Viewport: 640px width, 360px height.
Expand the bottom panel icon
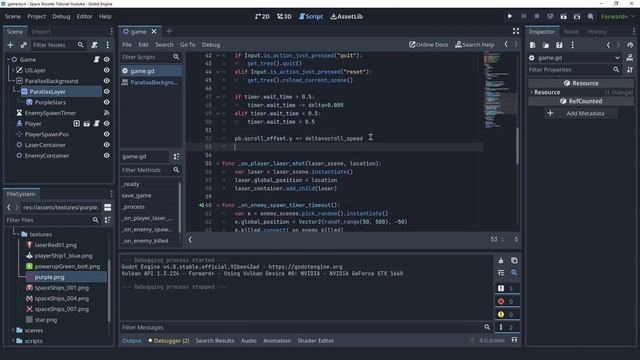click(514, 340)
